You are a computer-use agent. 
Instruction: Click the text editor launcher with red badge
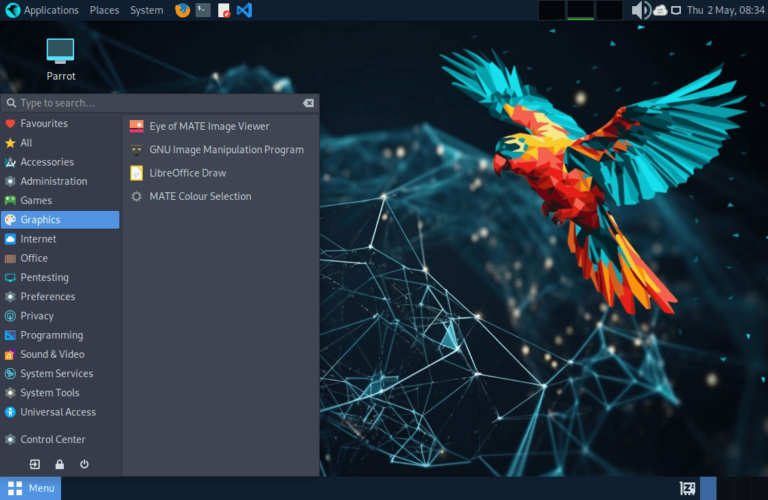tap(224, 10)
